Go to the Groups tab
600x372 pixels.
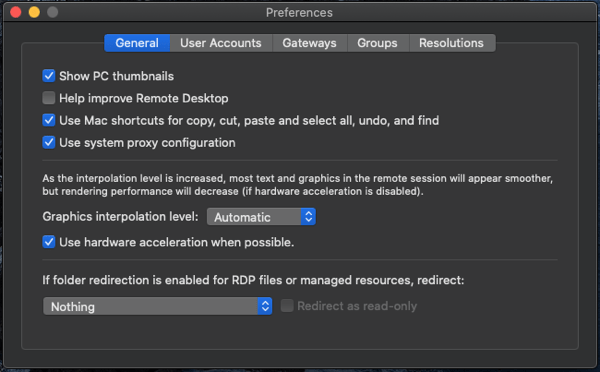tap(377, 43)
